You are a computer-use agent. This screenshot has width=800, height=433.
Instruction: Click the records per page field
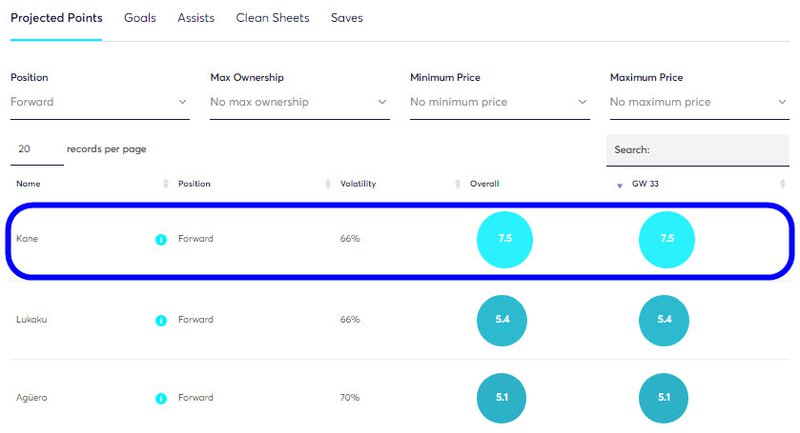tap(30, 149)
